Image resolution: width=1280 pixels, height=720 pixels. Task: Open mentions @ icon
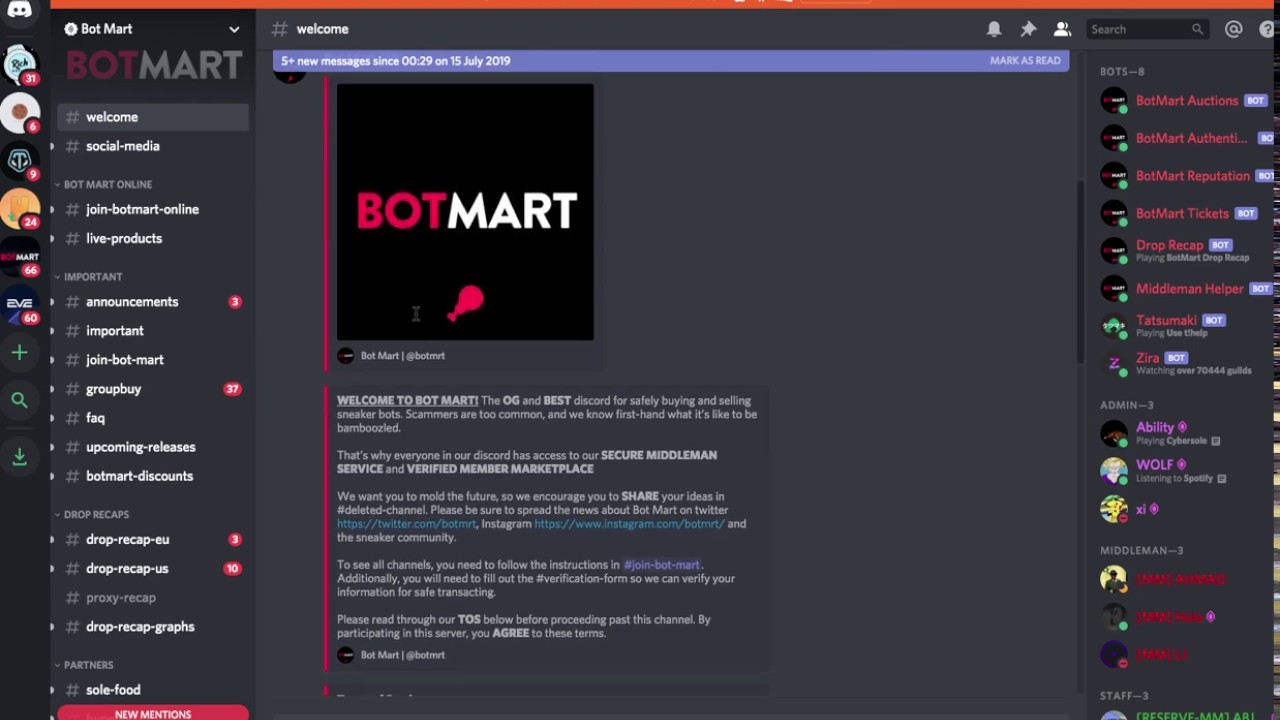click(x=1234, y=29)
